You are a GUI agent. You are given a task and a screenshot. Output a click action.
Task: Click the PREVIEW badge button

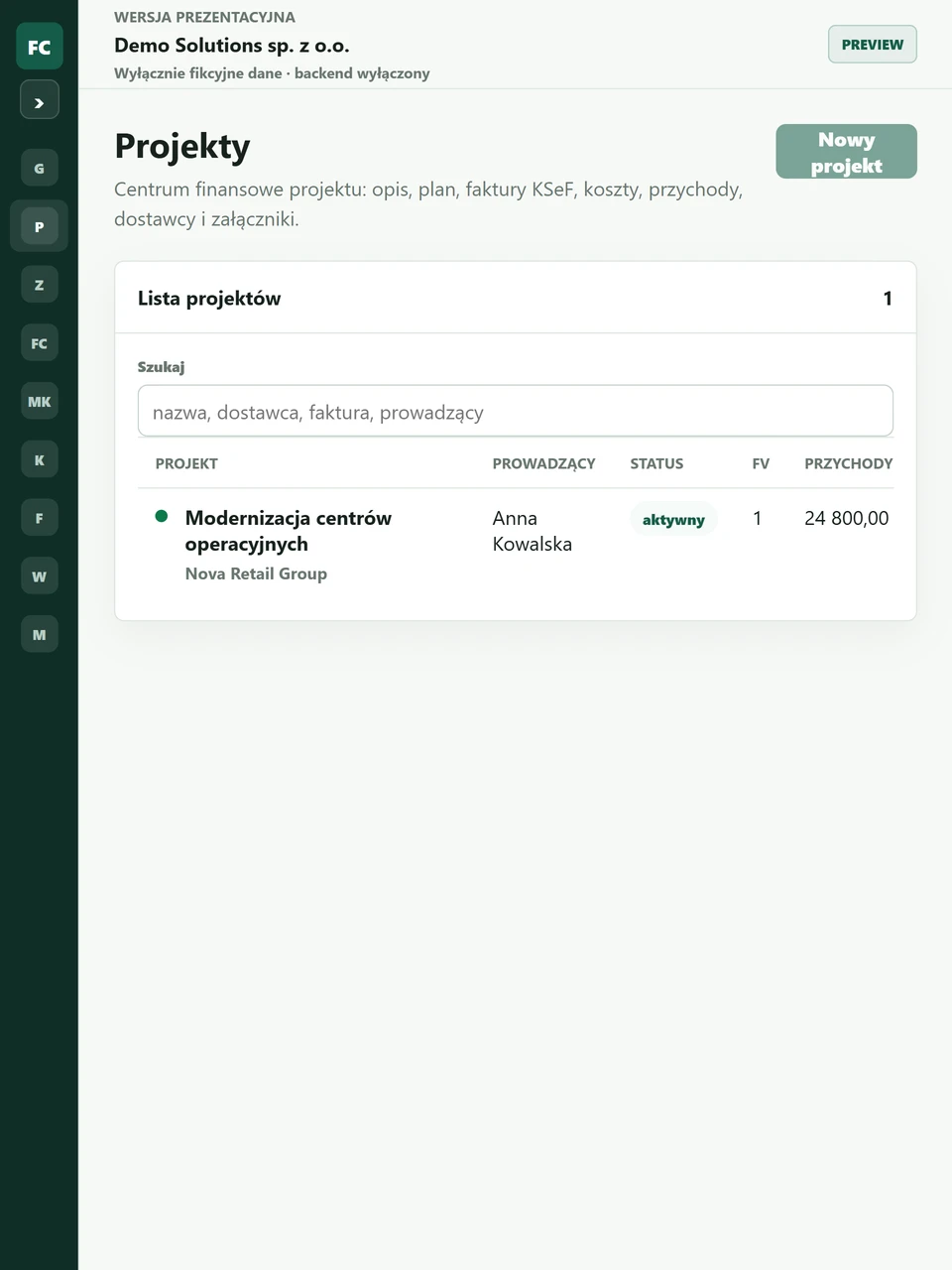pyautogui.click(x=873, y=45)
